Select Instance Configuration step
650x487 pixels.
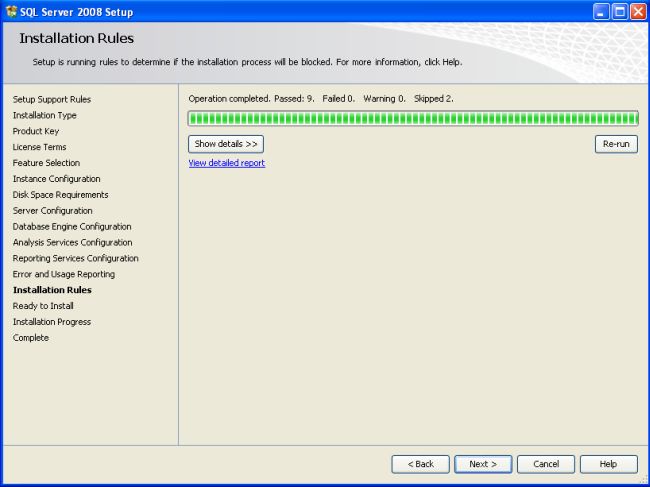(x=56, y=179)
